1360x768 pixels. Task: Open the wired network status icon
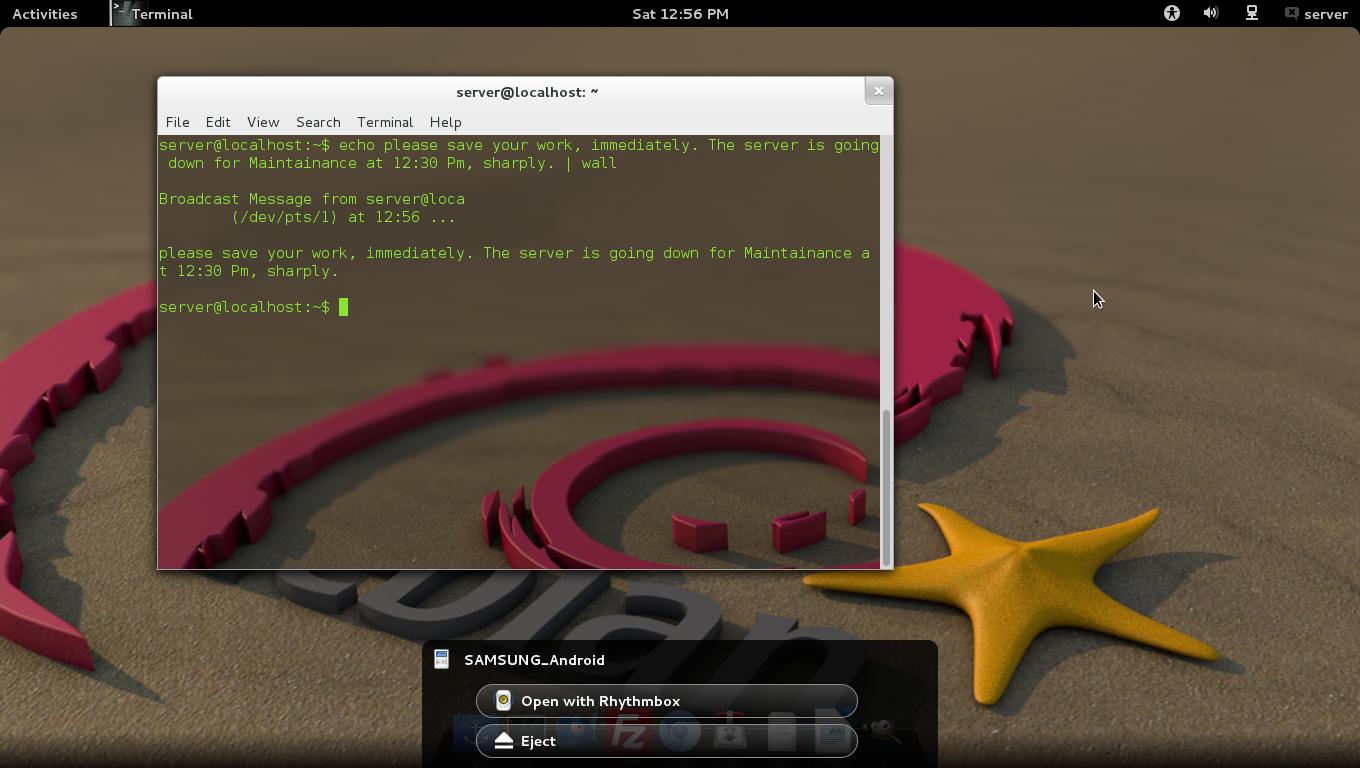(x=1251, y=14)
